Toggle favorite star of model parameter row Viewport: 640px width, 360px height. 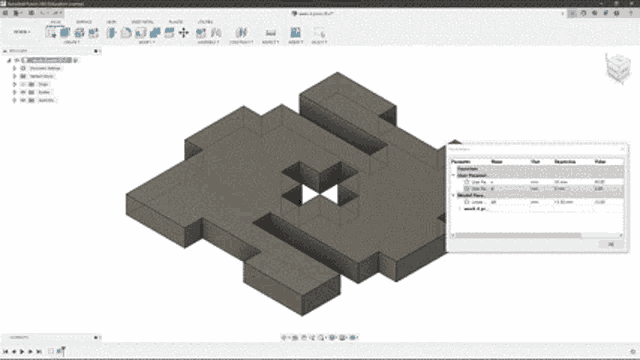coord(467,202)
